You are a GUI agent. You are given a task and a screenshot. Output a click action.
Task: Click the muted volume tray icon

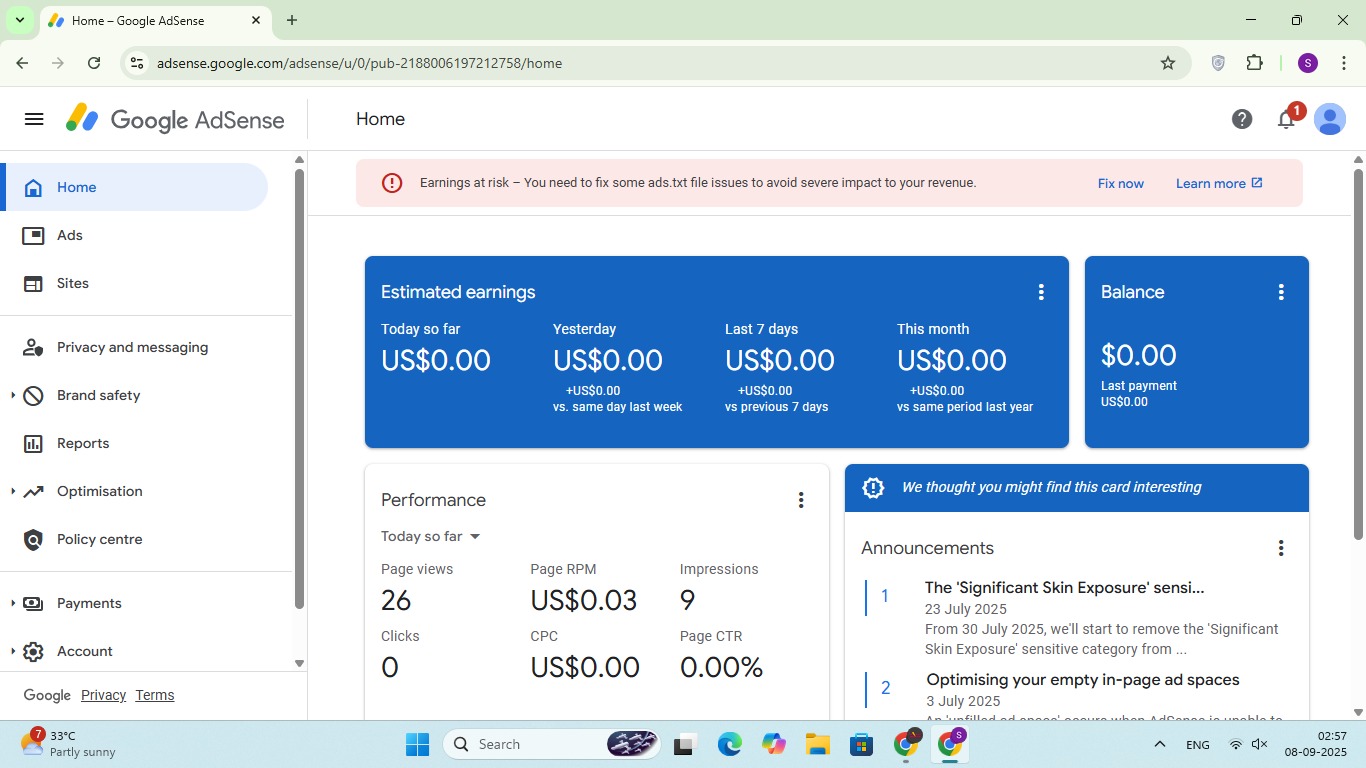(1260, 744)
